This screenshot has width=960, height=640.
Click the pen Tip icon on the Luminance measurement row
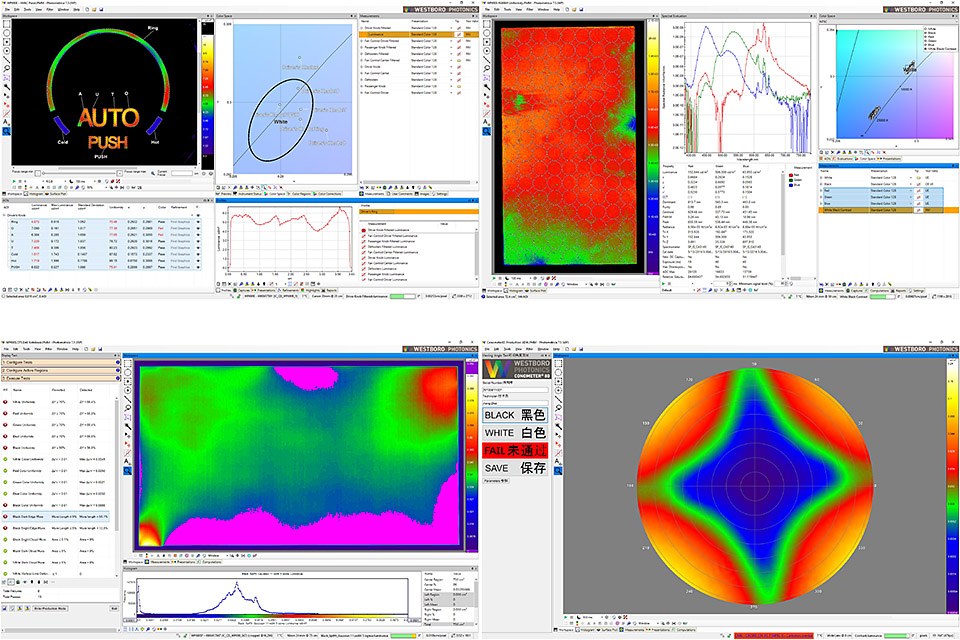tap(459, 34)
